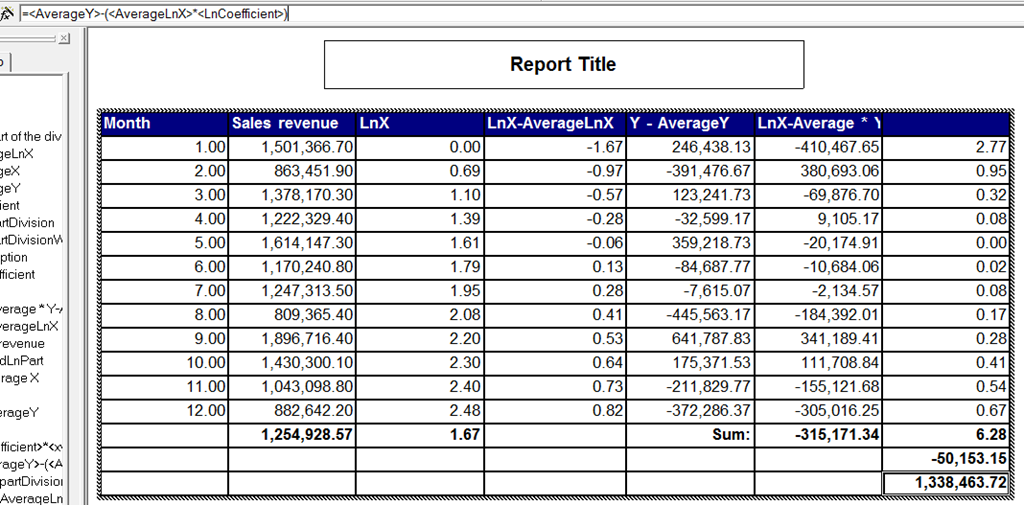Click the sales revenue cell 1,170,240.80
This screenshot has width=1024, height=505.
click(x=291, y=267)
